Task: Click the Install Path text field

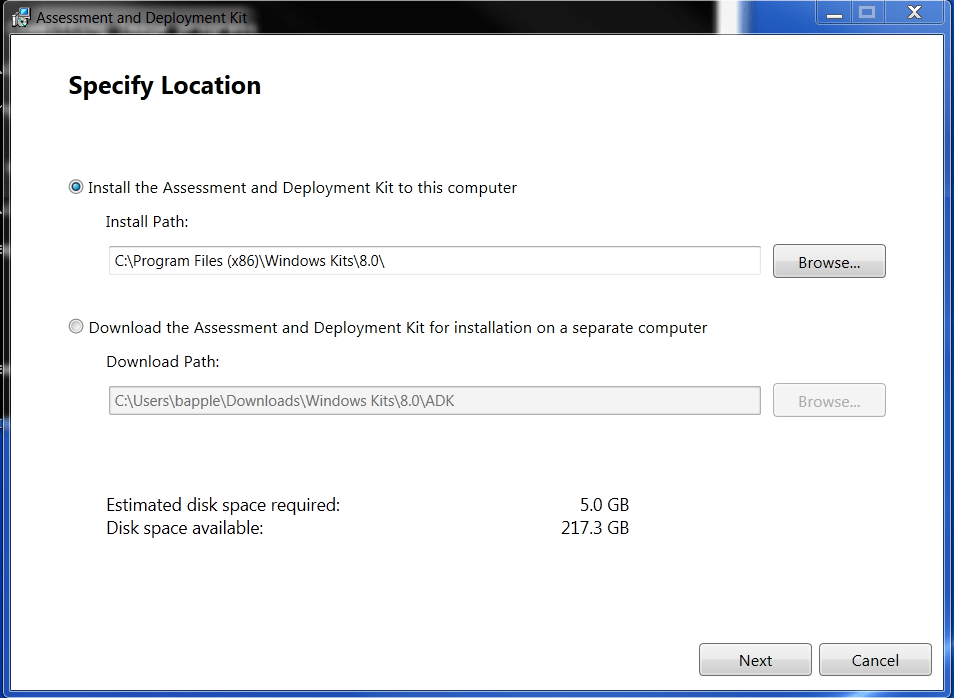Action: coord(434,260)
